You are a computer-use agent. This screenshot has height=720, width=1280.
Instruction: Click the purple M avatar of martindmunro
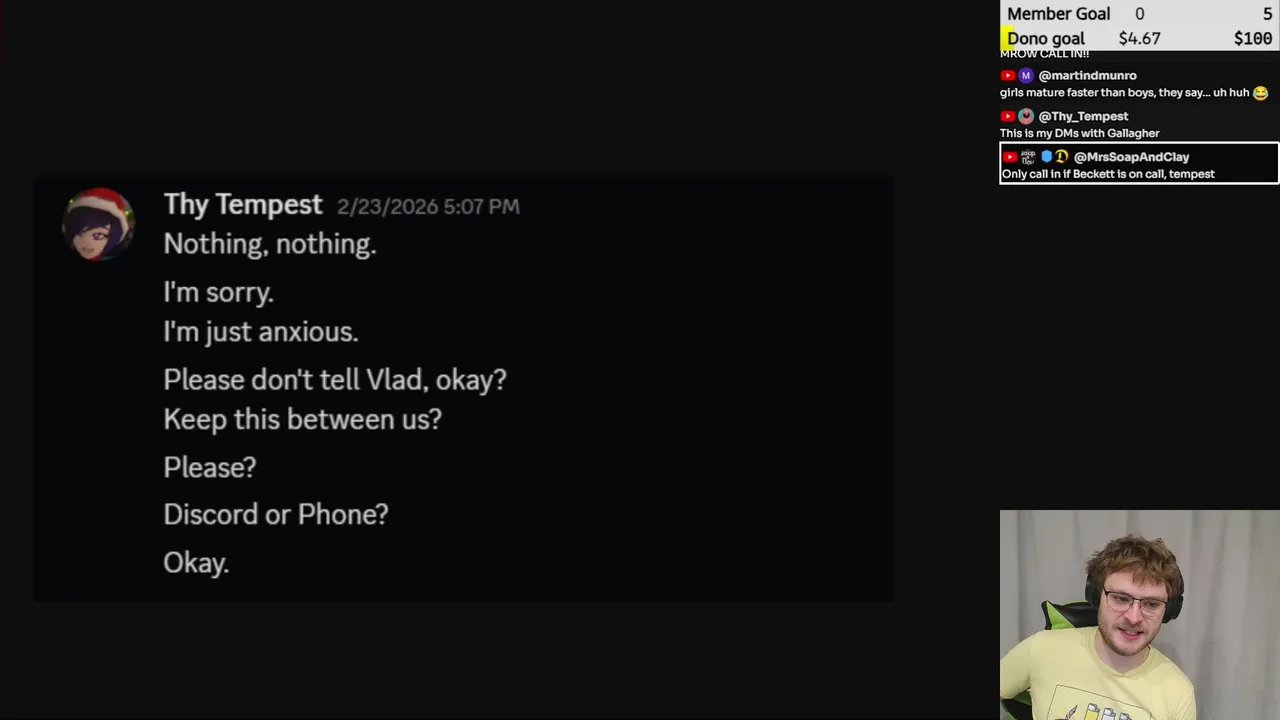[x=1025, y=76]
